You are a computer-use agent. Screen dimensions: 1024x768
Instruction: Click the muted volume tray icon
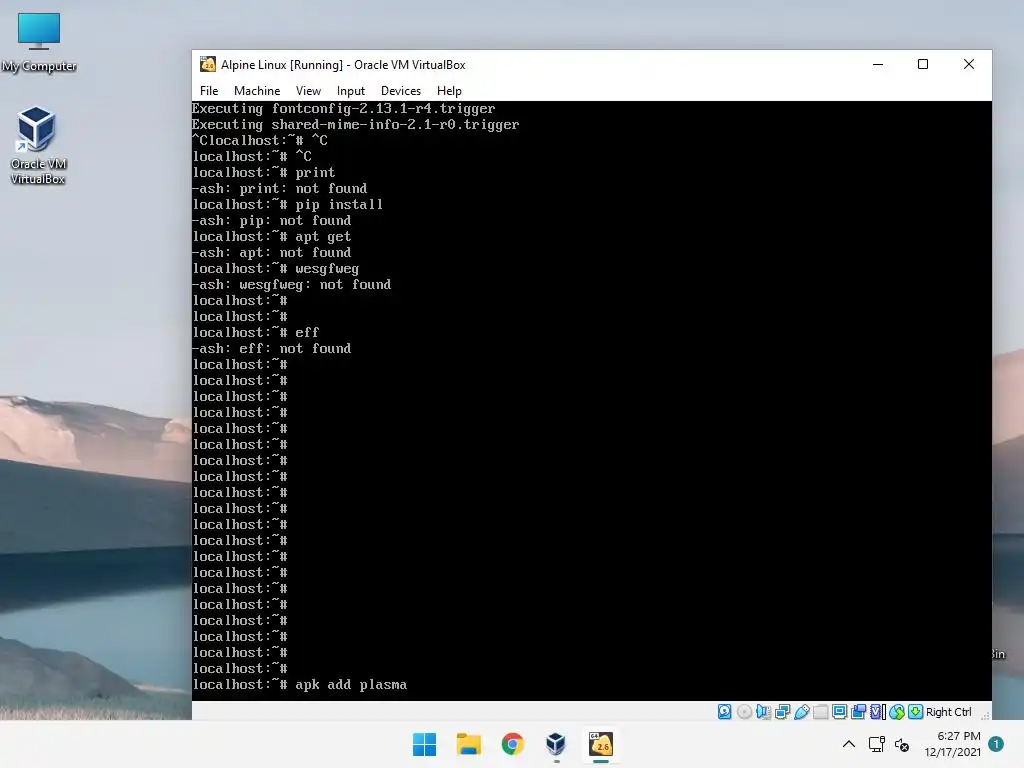902,744
